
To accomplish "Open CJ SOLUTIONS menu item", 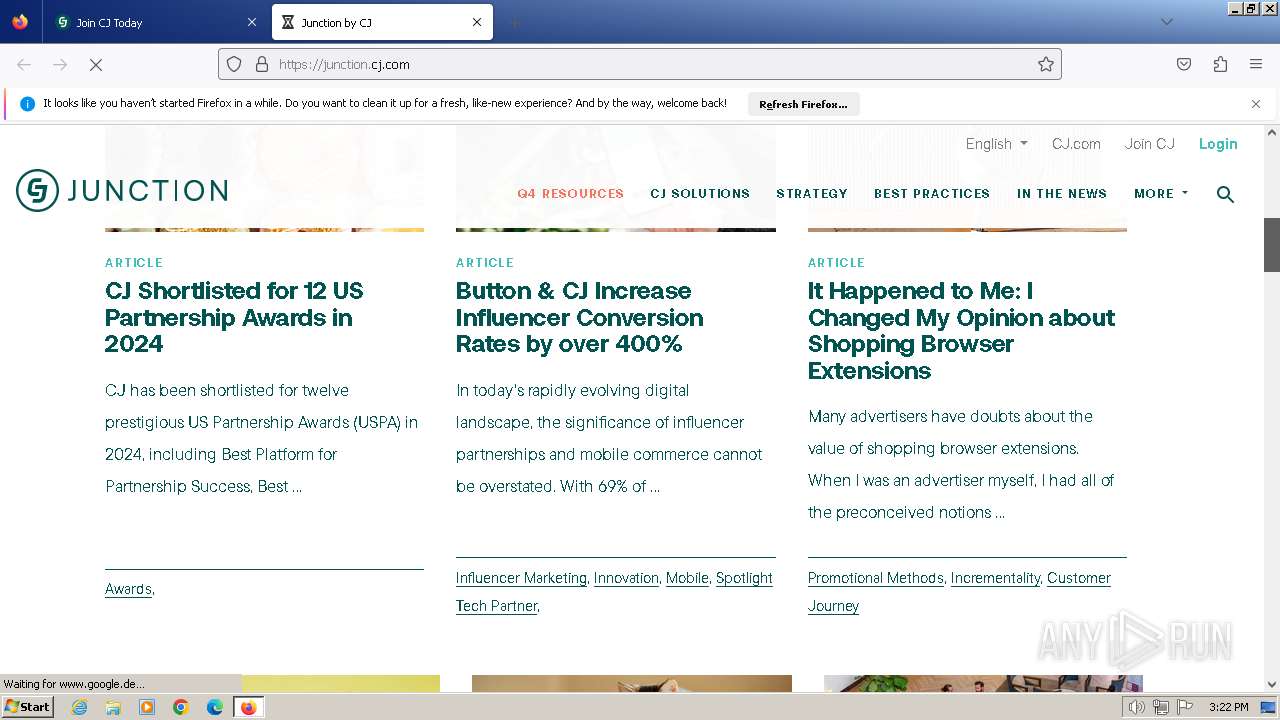I will 700,194.
